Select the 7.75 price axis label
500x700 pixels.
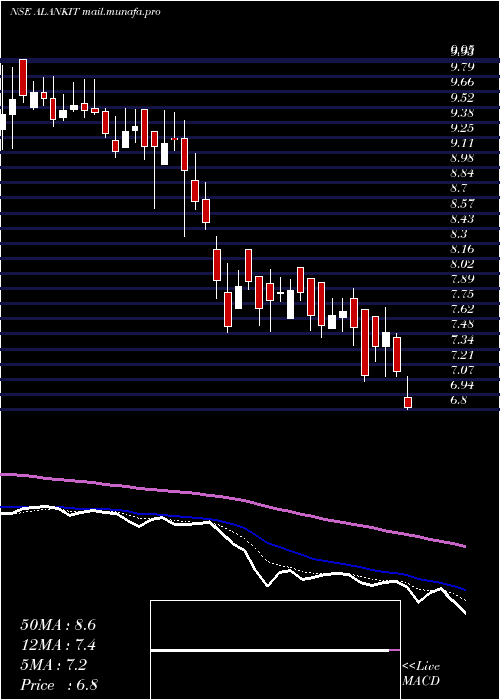click(x=462, y=295)
